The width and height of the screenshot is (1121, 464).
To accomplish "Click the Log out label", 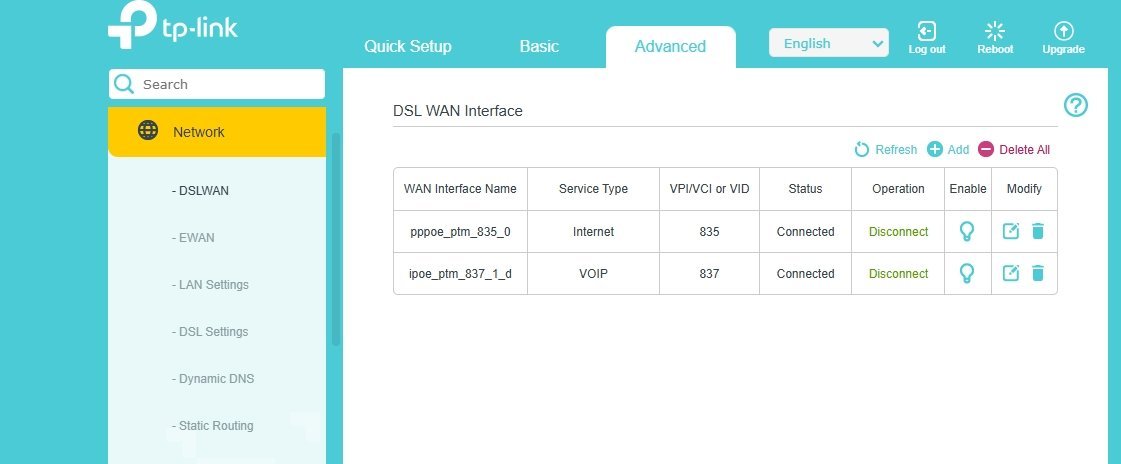I will pos(927,49).
